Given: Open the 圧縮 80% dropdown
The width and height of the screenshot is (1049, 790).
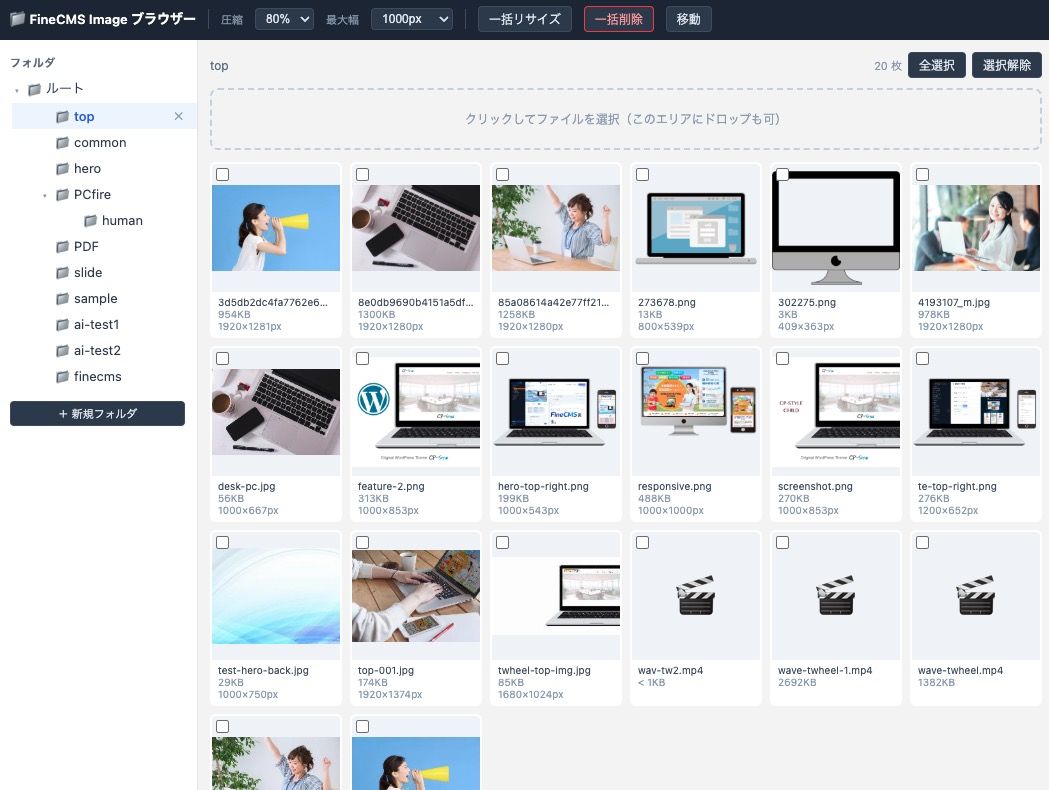Looking at the screenshot, I should tap(284, 19).
